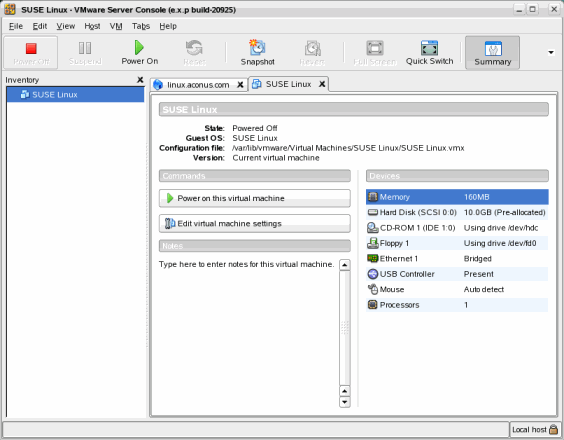Click the Notes section header
Image resolution: width=564 pixels, height=440 pixels.
[255, 246]
